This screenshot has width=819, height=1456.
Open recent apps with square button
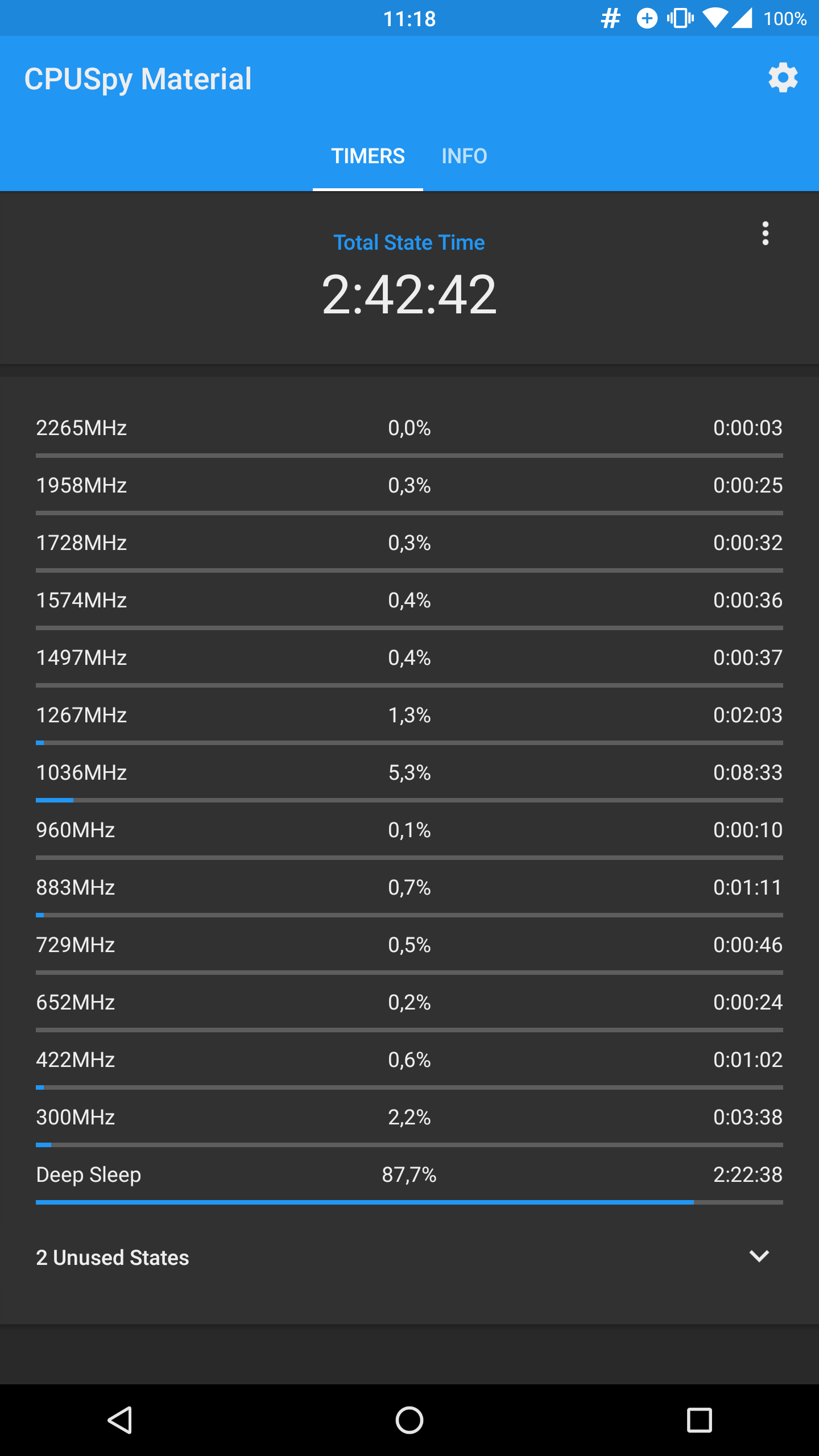coord(699,1420)
